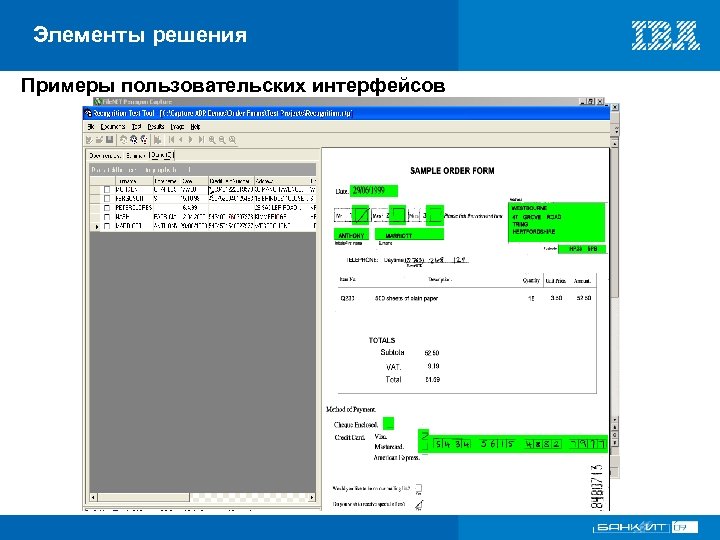Screen dimensions: 720x540
Task: Tick the checkbox in the first data row
Action: tap(107, 190)
